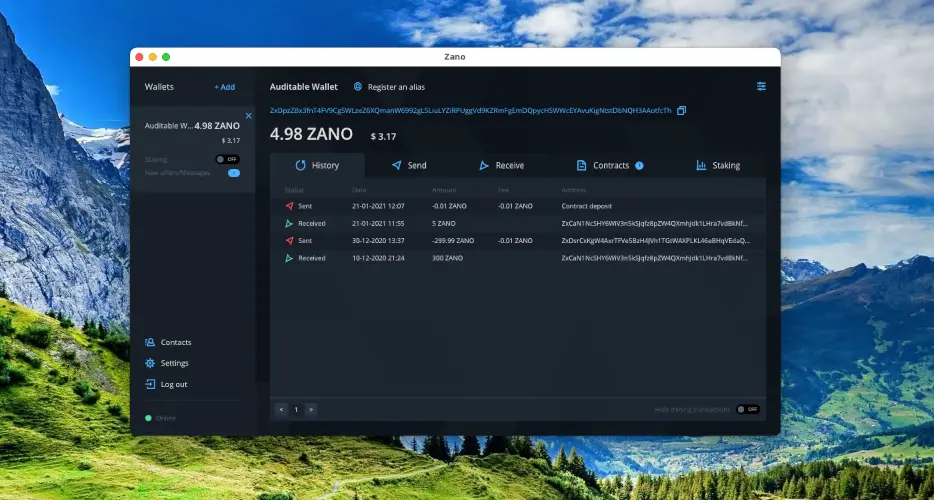The image size is (934, 500).
Task: Click the Log out door icon in sidebar
Action: tap(150, 384)
